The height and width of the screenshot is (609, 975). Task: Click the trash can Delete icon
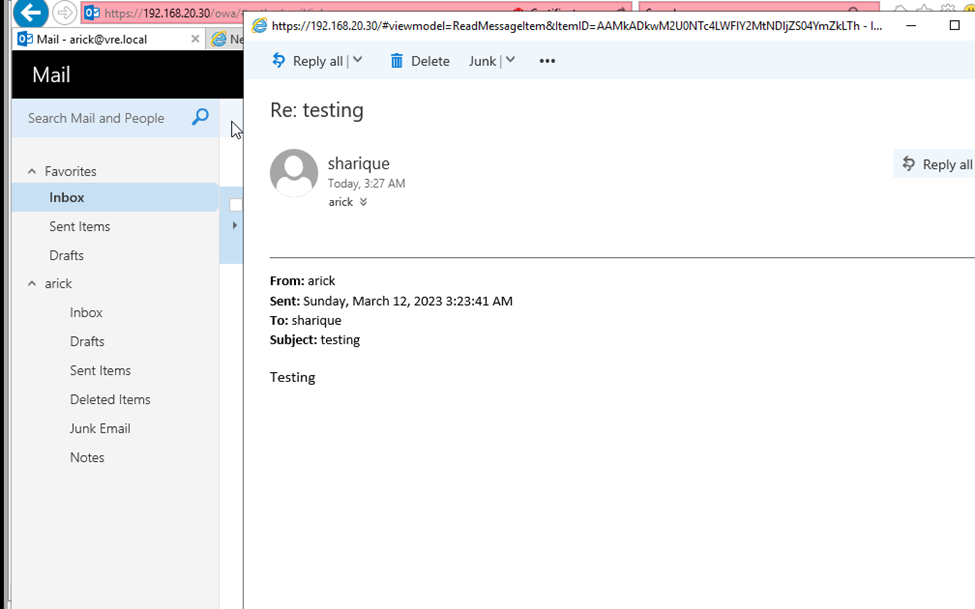397,61
